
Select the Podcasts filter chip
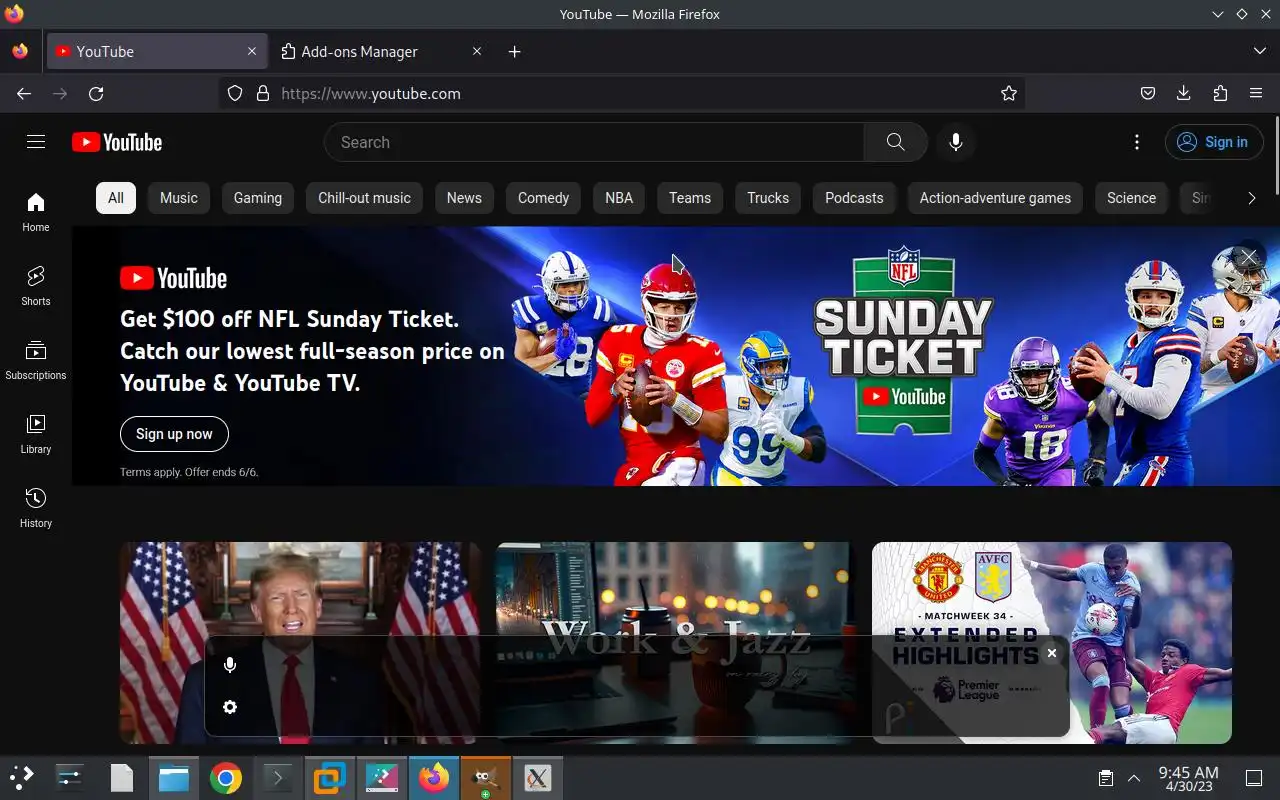(x=854, y=198)
